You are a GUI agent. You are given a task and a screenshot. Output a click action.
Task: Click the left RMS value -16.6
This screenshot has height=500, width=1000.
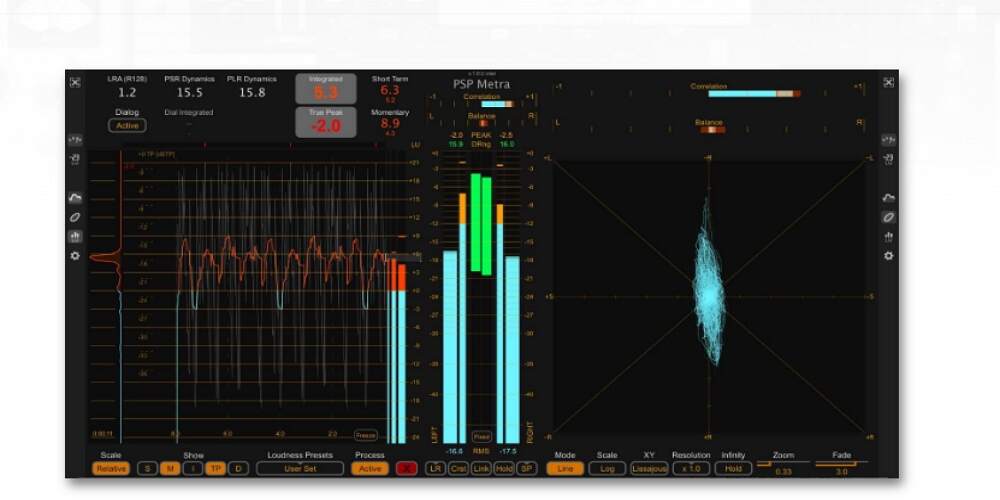tap(454, 451)
